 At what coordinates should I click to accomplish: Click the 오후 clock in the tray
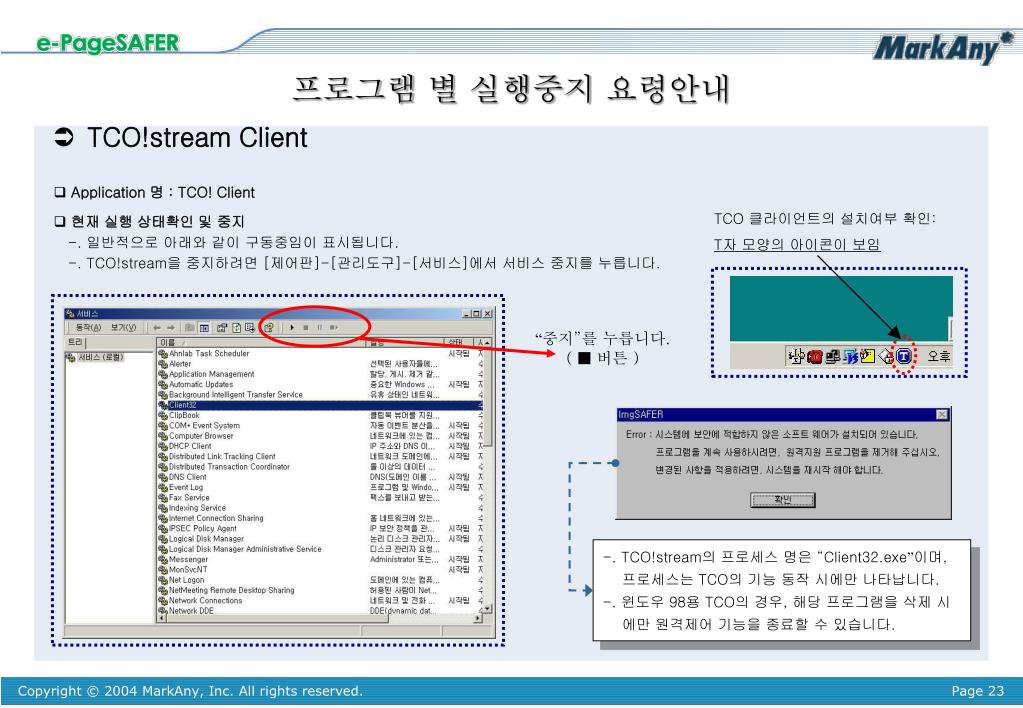[938, 356]
